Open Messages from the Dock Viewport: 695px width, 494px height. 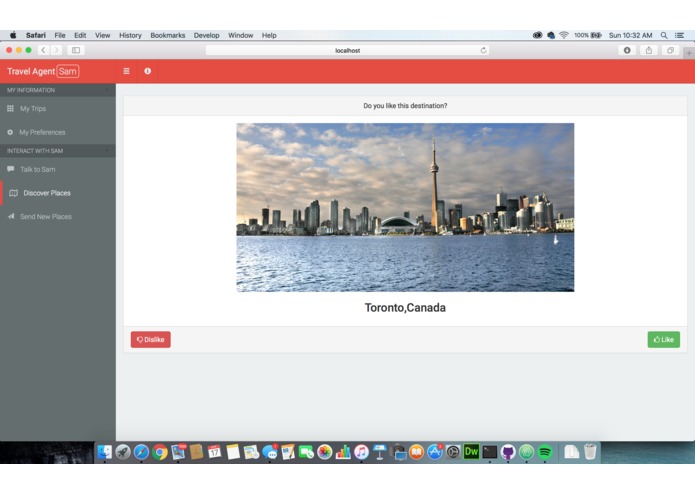point(270,452)
